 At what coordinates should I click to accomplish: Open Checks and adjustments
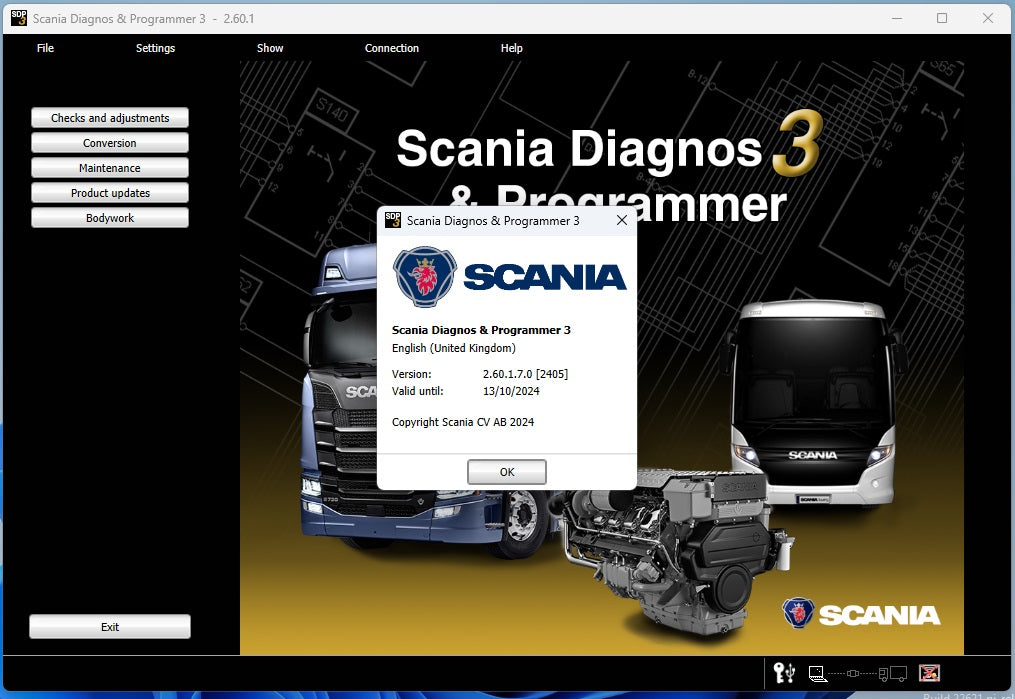tap(110, 118)
